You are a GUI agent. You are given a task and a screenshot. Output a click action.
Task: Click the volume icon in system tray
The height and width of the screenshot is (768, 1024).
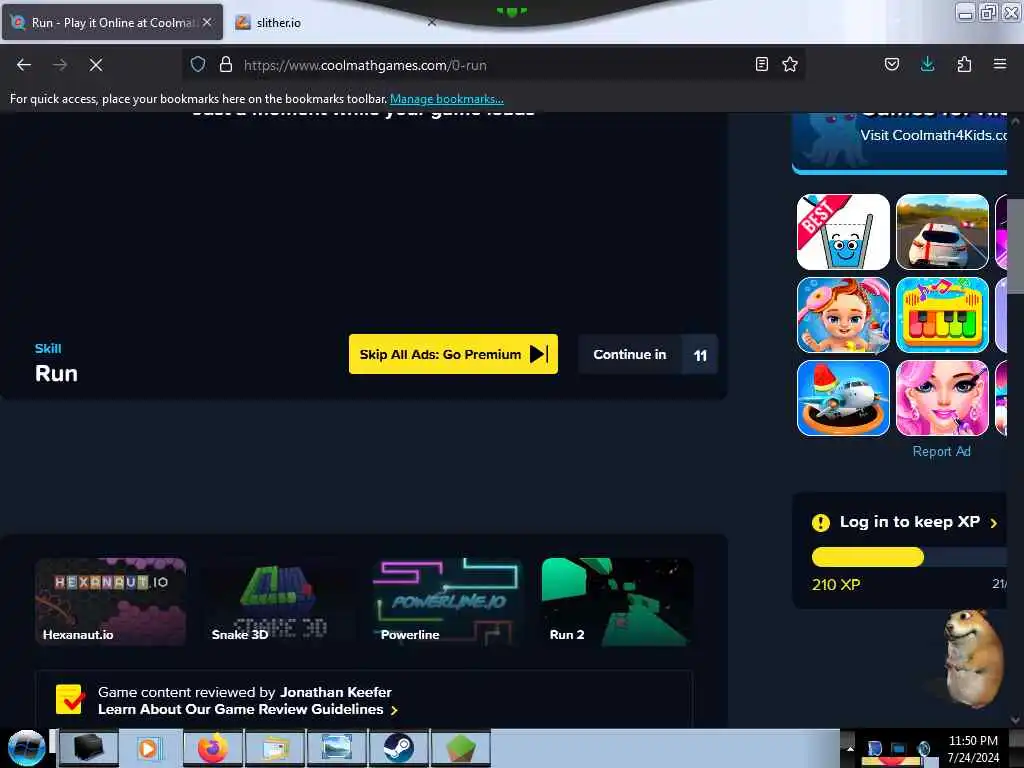pos(924,748)
